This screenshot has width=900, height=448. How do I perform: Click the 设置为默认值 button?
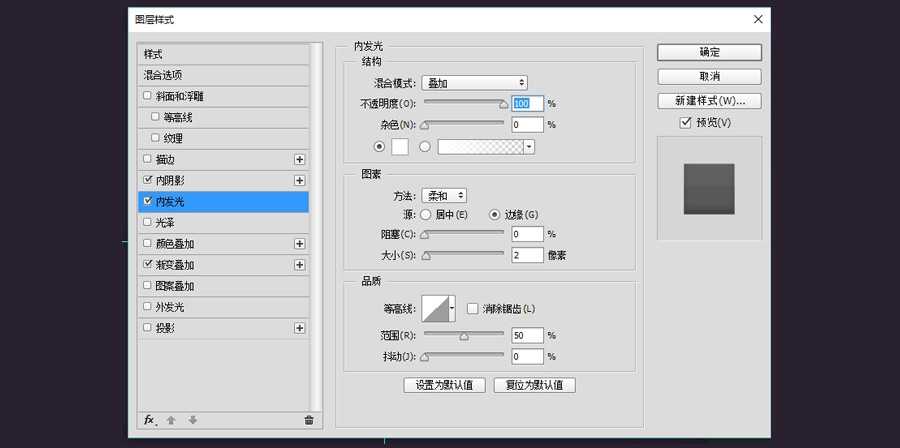pos(444,385)
